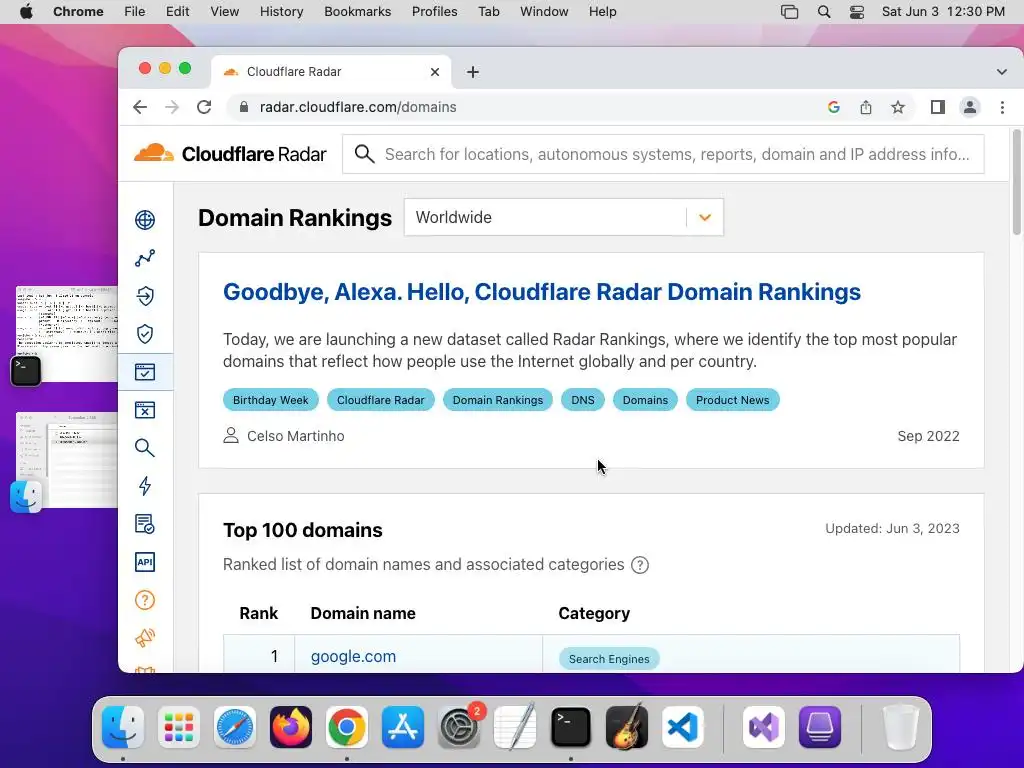Click the Chrome address bar URL
Screen dimensions: 1024x768
coord(358,107)
